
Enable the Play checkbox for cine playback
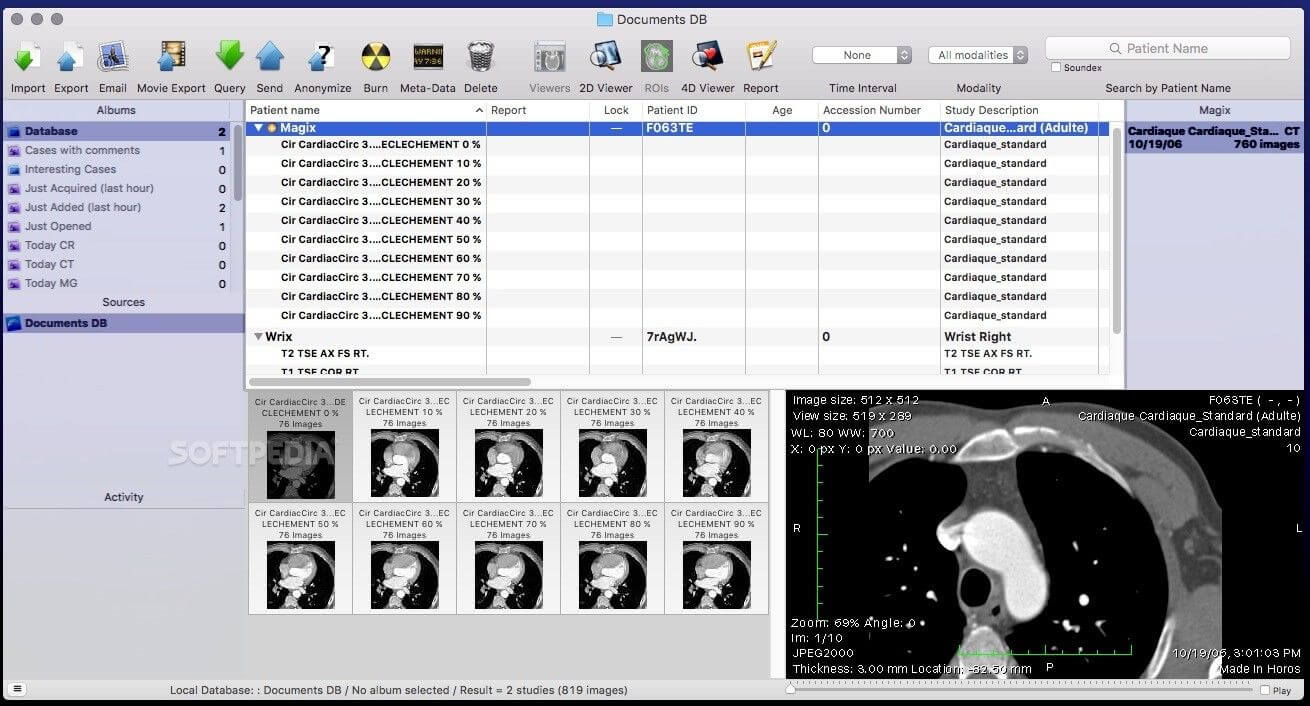[1265, 690]
